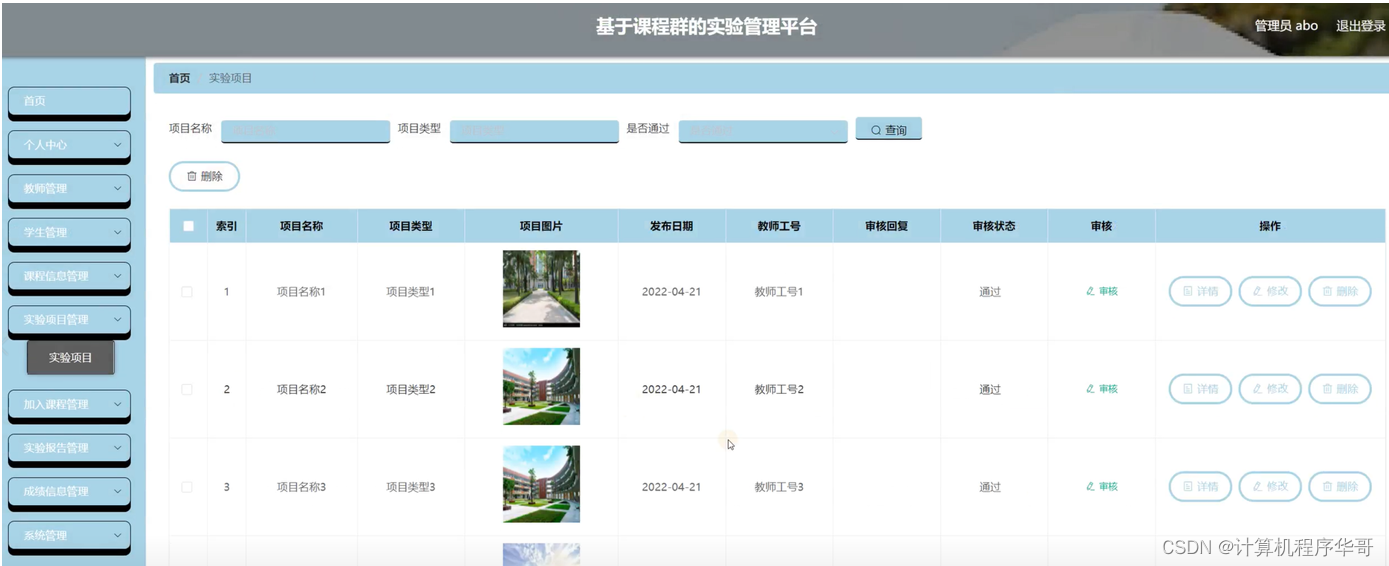Click the 审核回复 column header
The height and width of the screenshot is (566, 1389).
click(886, 226)
